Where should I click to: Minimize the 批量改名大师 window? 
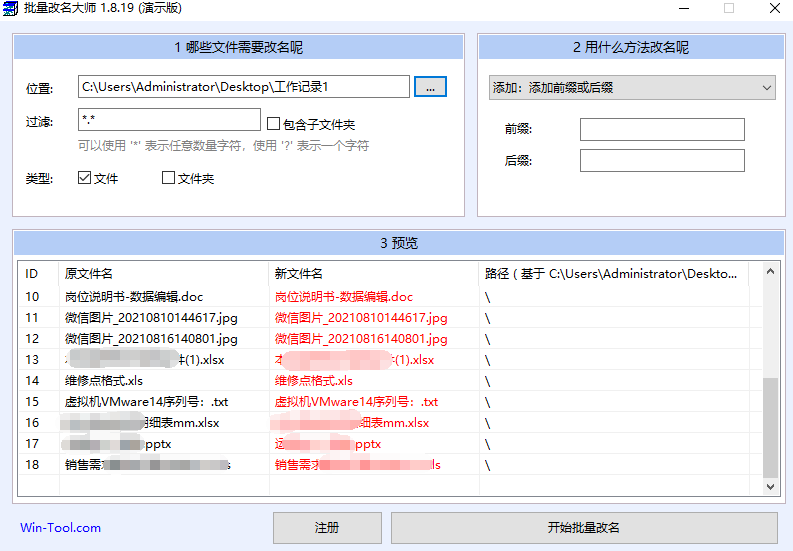(x=684, y=8)
